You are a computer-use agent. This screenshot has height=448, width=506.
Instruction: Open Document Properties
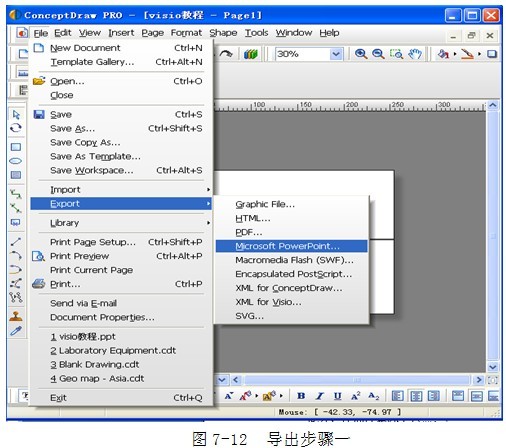(x=122, y=317)
